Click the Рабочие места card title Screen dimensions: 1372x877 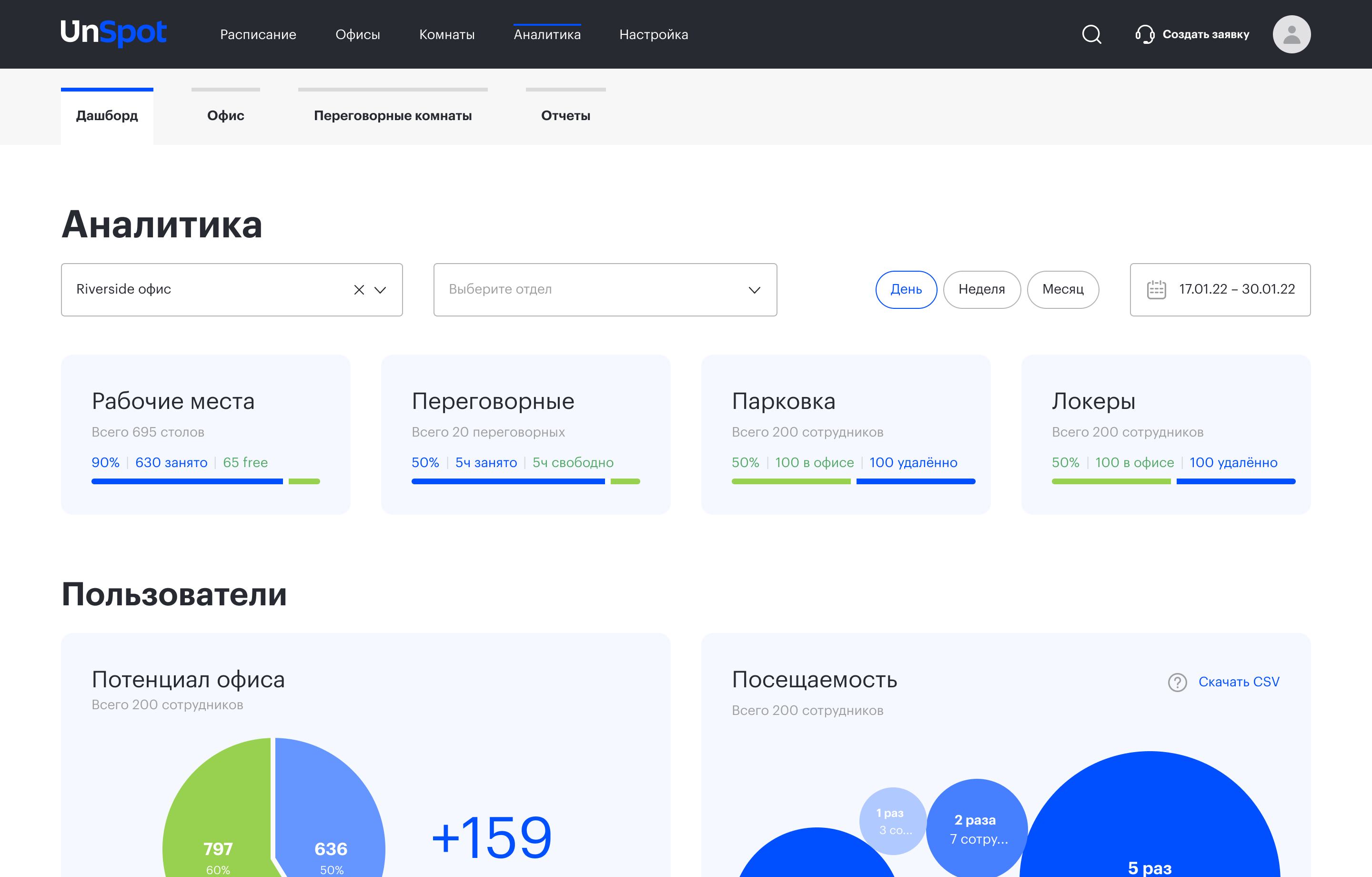[173, 401]
